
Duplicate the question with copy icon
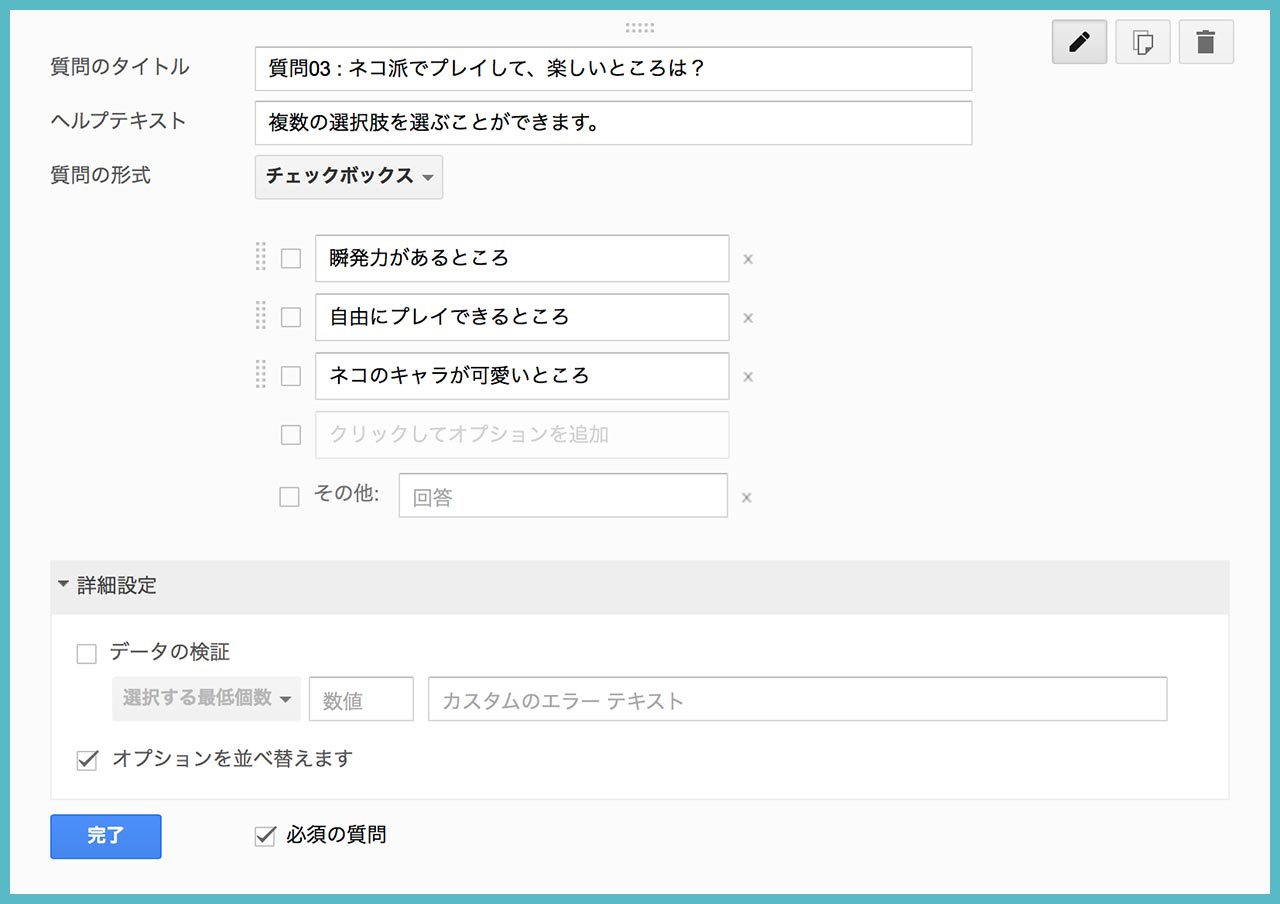tap(1143, 42)
